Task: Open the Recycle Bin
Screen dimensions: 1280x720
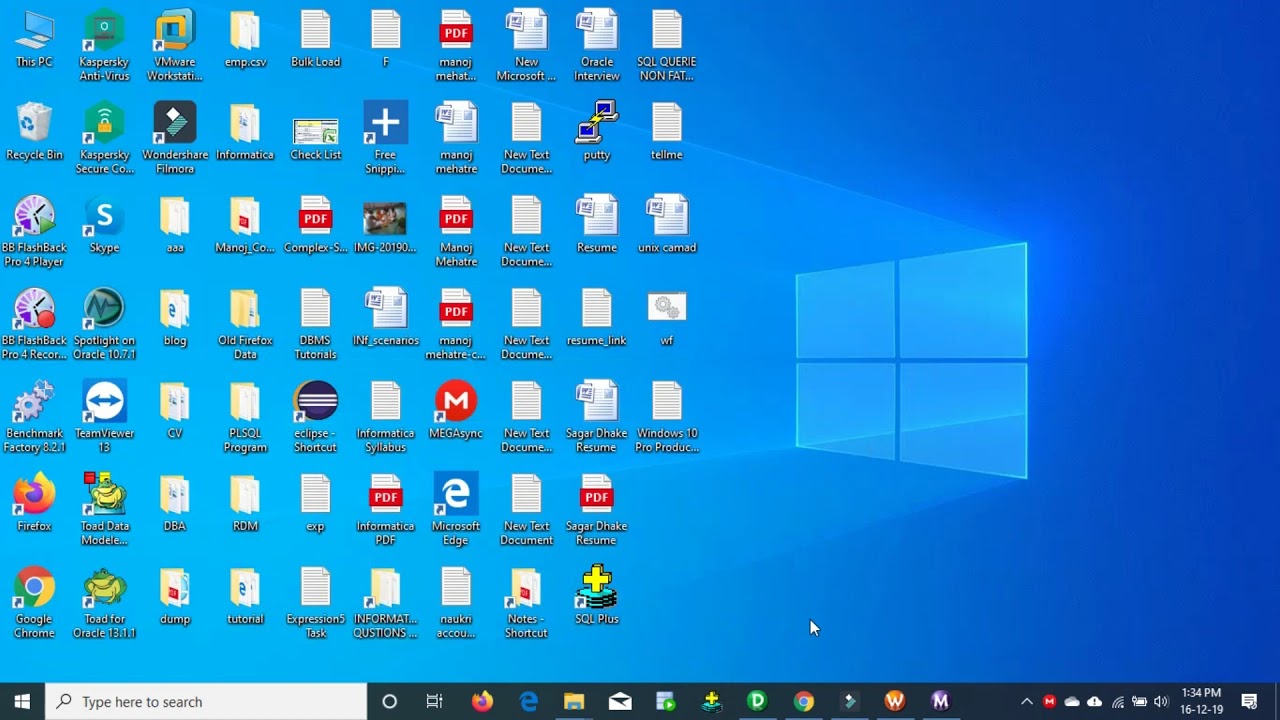Action: click(34, 132)
